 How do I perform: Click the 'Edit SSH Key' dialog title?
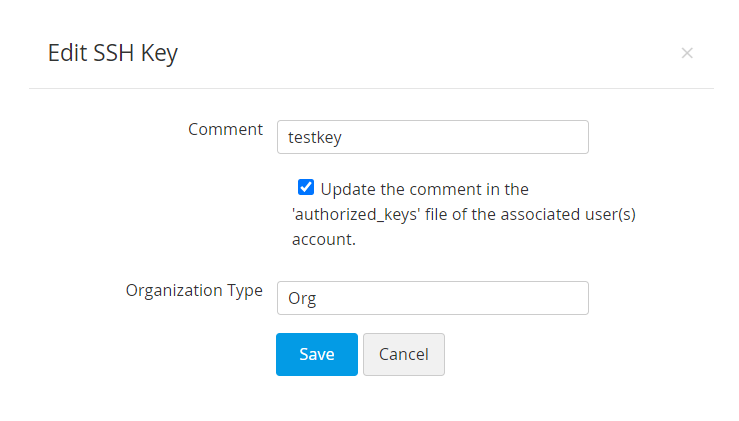[112, 53]
